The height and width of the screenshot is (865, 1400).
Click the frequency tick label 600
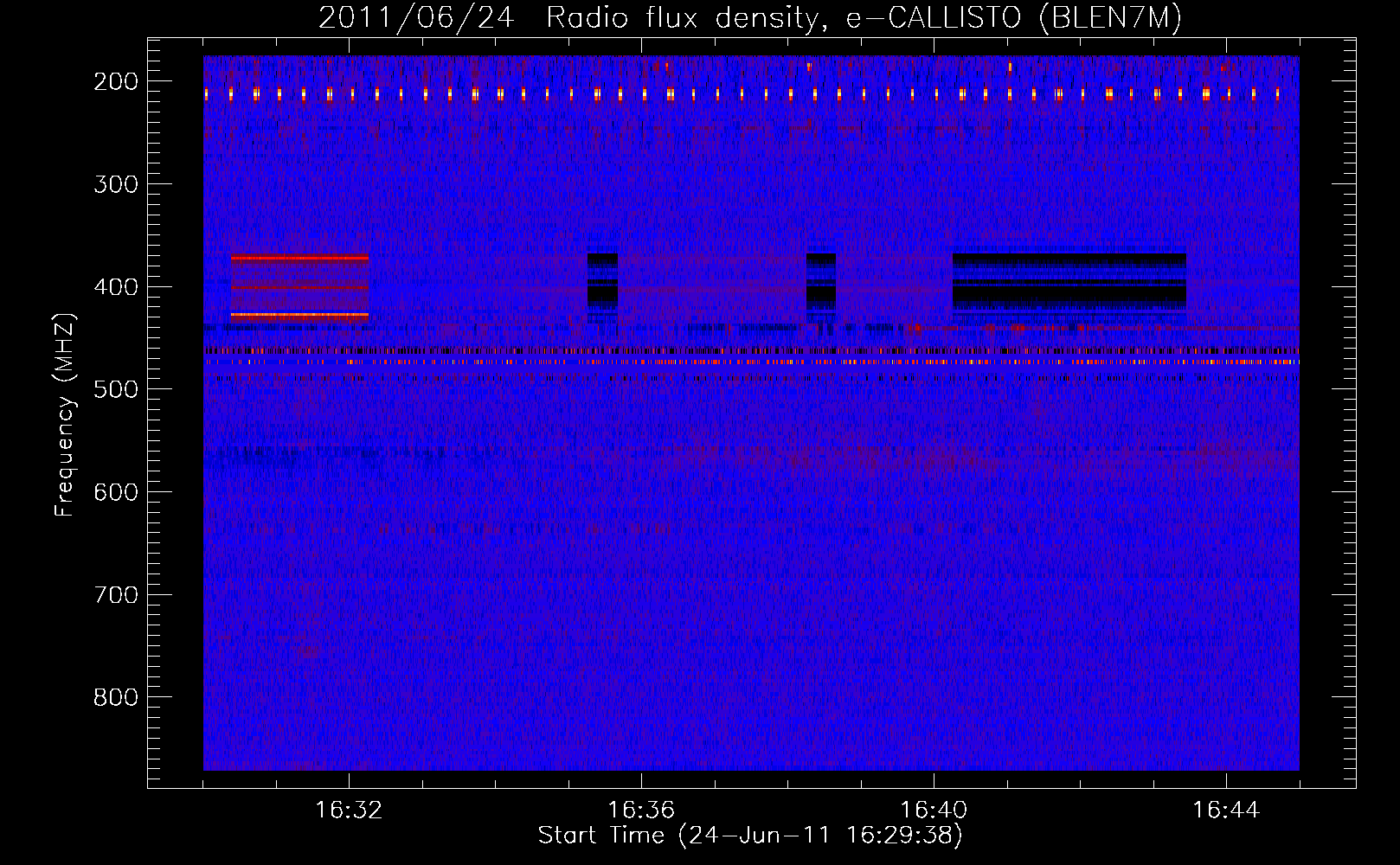click(115, 492)
